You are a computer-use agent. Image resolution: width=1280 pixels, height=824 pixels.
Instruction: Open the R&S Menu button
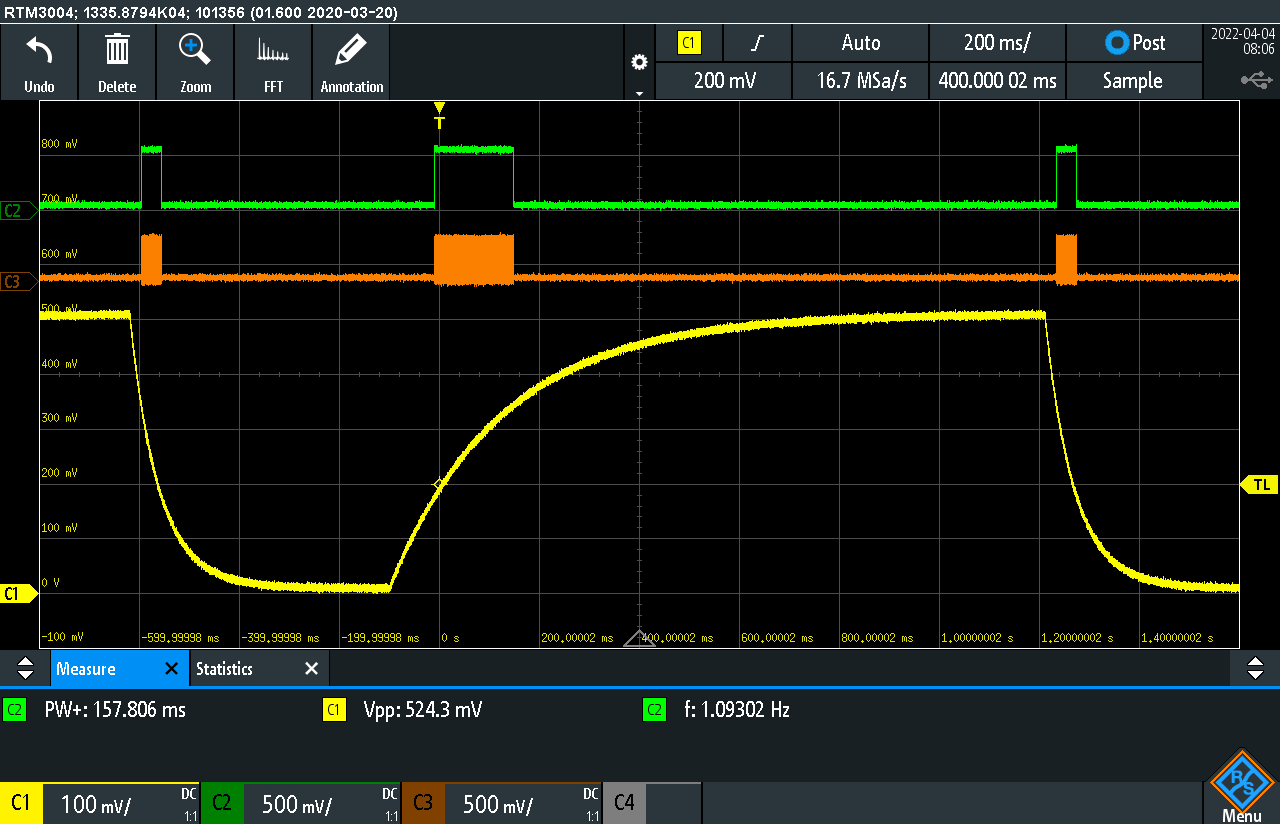coord(1241,788)
